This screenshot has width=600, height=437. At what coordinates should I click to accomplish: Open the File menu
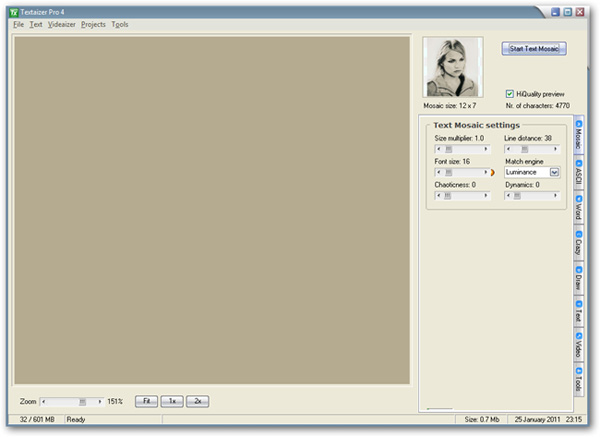(x=18, y=24)
